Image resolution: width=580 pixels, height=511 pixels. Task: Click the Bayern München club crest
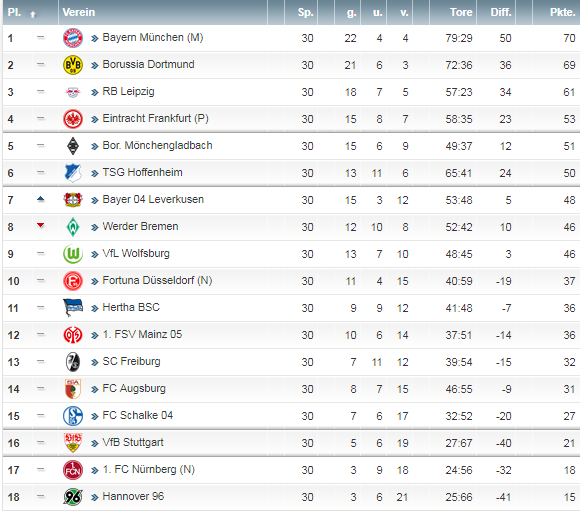point(73,38)
